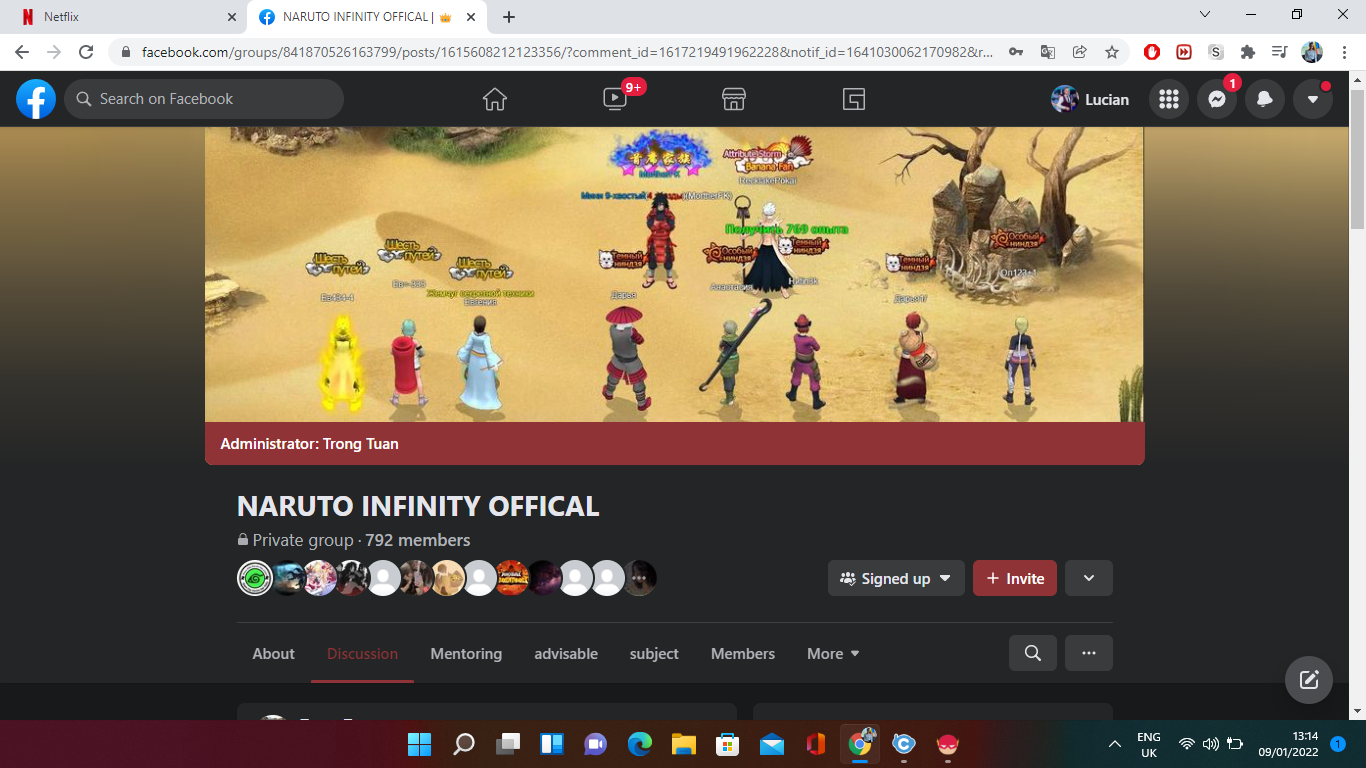
Task: Open the Windows Start menu
Action: click(x=420, y=744)
